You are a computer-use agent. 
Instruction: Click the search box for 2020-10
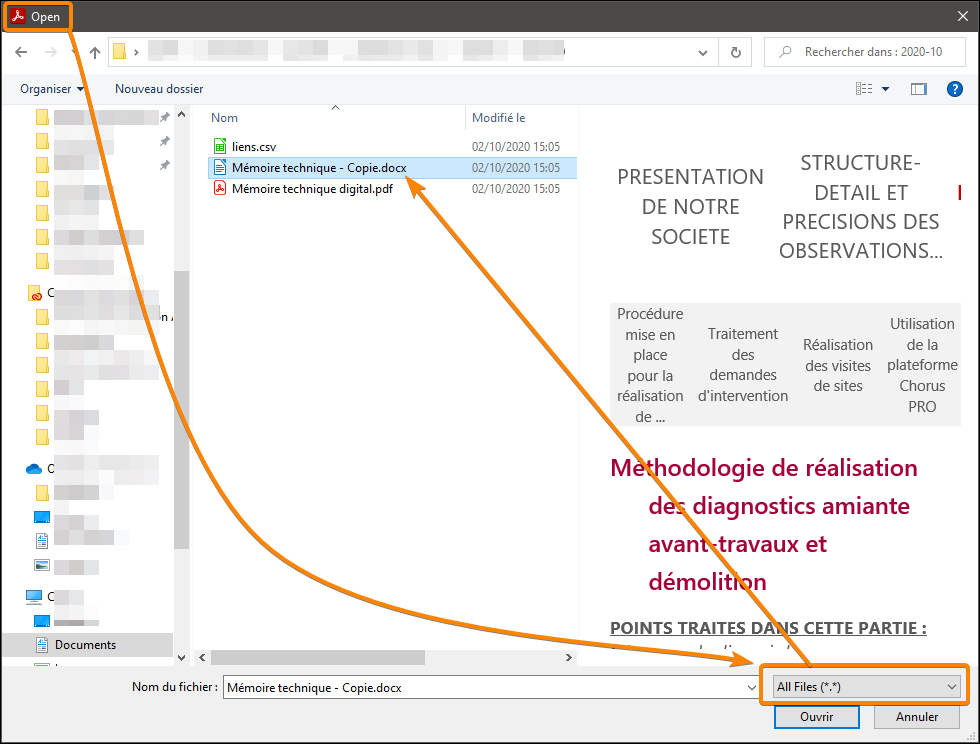coord(865,52)
